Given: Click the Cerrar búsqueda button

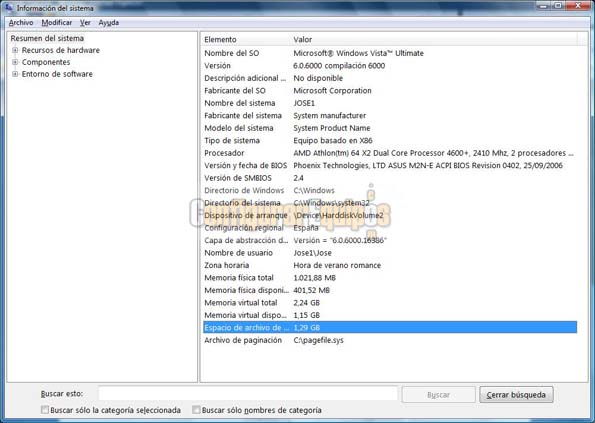Looking at the screenshot, I should 516,395.
